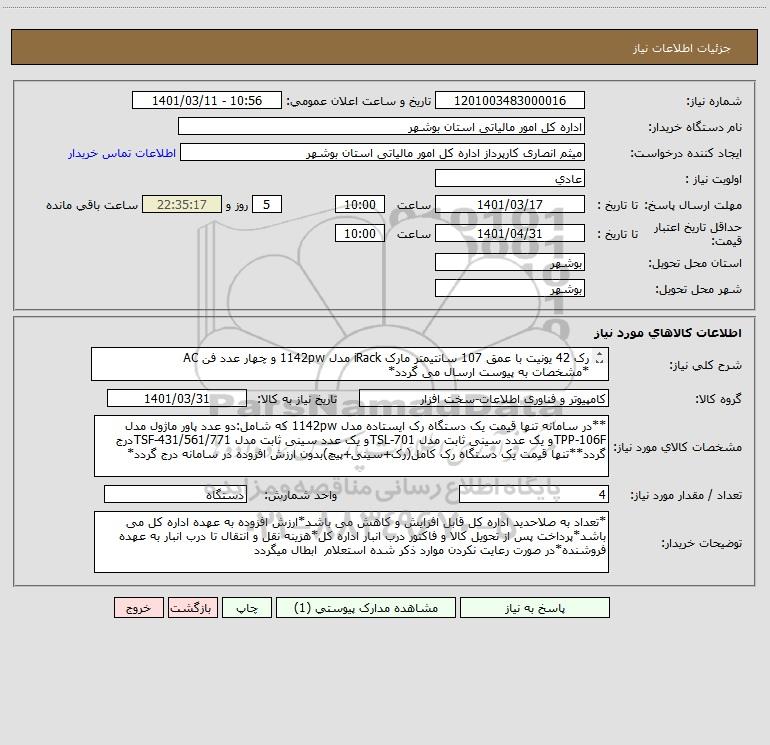Image resolution: width=770 pixels, height=745 pixels.
Task: Click the spinner arrows in شرح کلی نیاز box
Action: [599, 358]
